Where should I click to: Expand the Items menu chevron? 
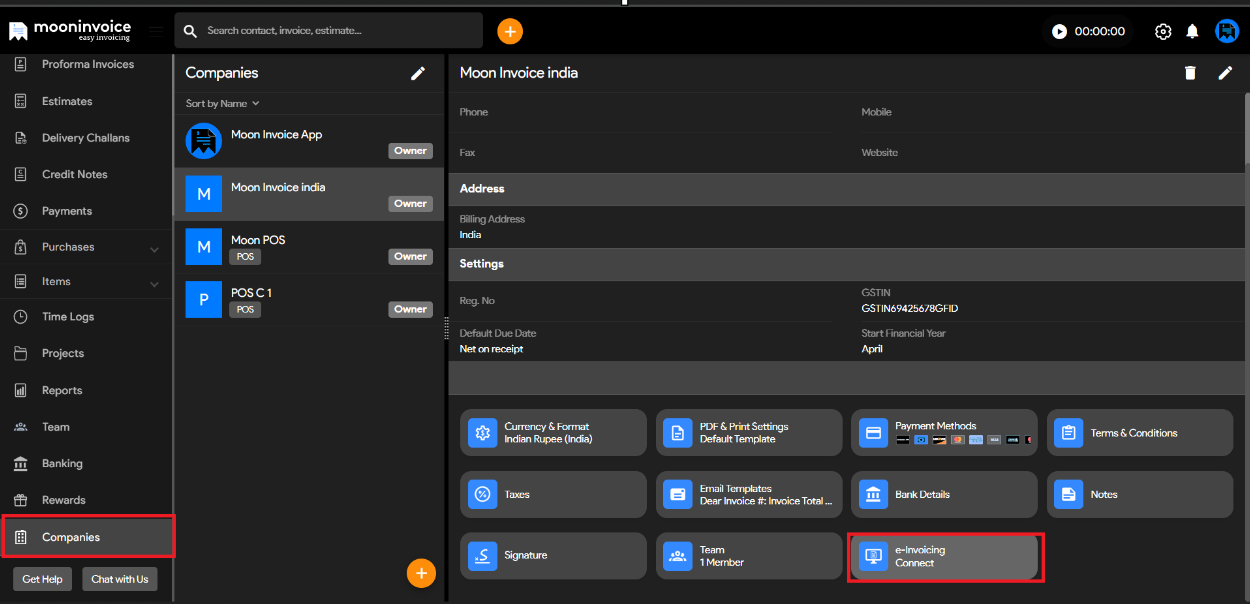[154, 284]
